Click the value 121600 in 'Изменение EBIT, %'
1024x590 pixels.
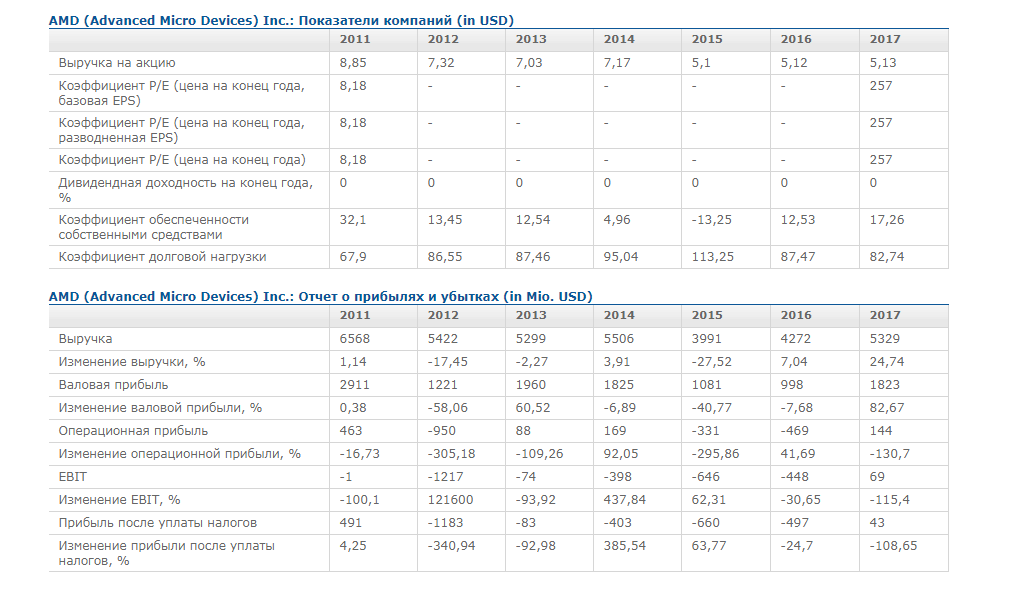coord(451,500)
